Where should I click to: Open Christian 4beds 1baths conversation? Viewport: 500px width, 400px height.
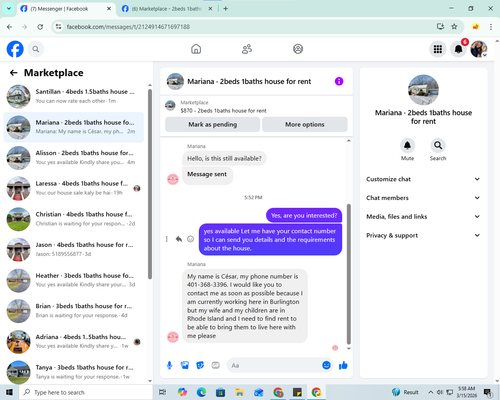(x=74, y=219)
